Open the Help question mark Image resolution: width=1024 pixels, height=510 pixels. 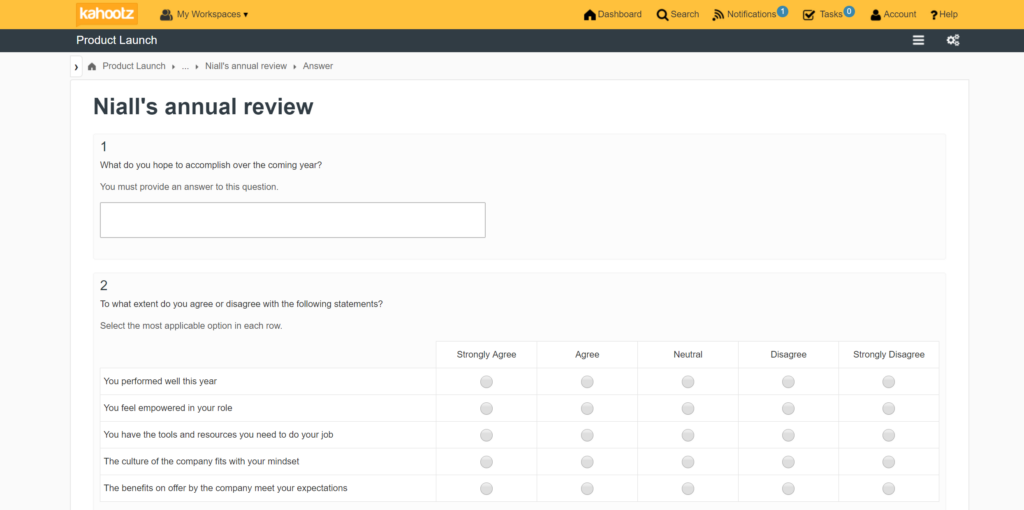[x=934, y=15]
